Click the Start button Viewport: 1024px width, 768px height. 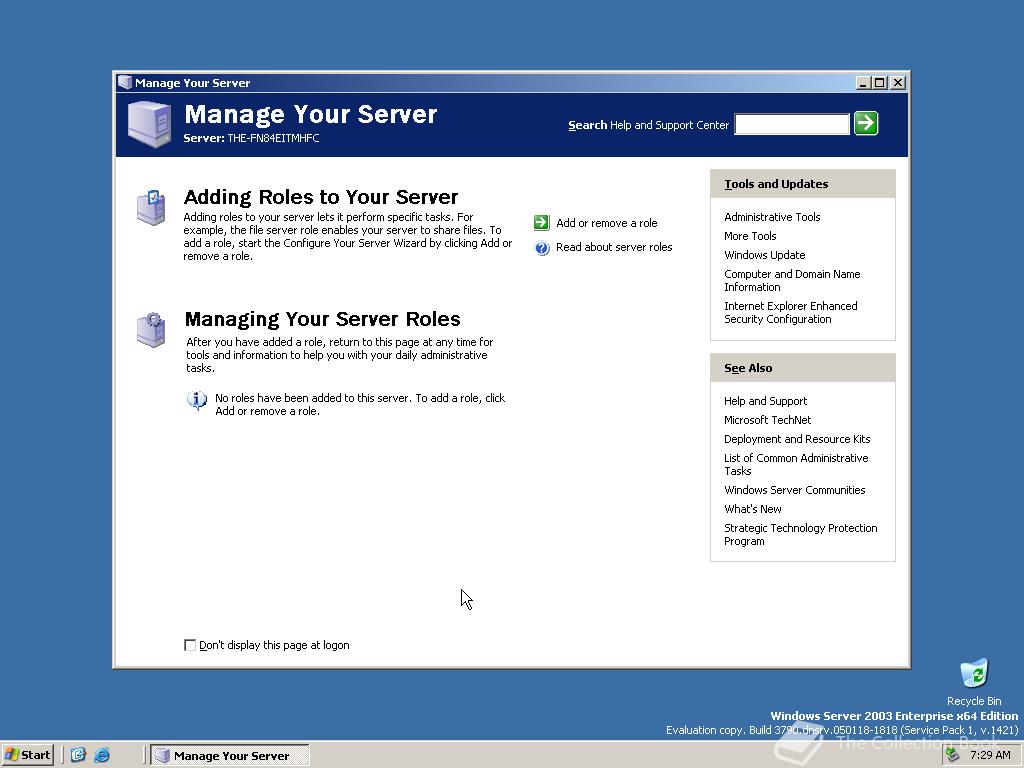pyautogui.click(x=27, y=755)
